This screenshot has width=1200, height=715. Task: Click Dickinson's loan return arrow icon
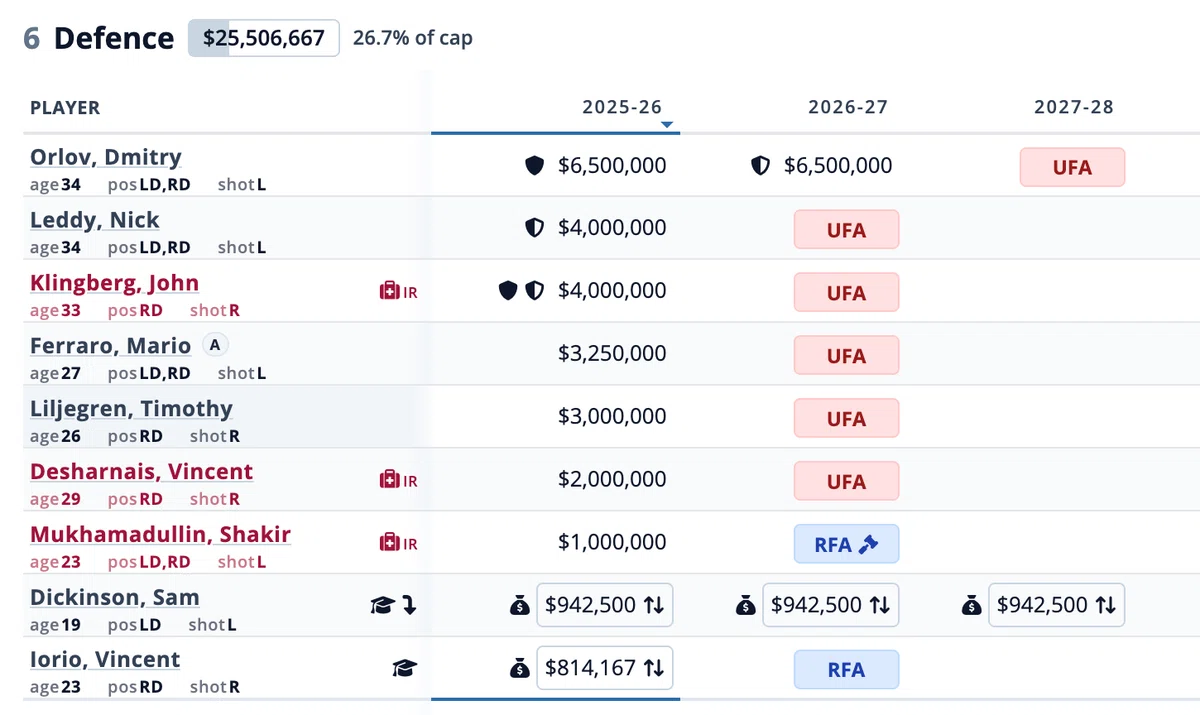[409, 605]
